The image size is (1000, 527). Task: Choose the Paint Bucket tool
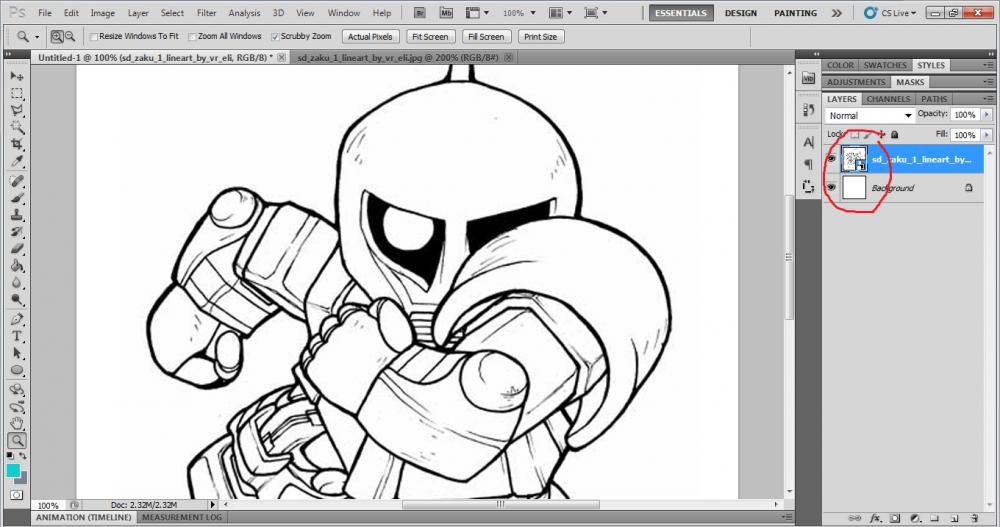[x=17, y=266]
